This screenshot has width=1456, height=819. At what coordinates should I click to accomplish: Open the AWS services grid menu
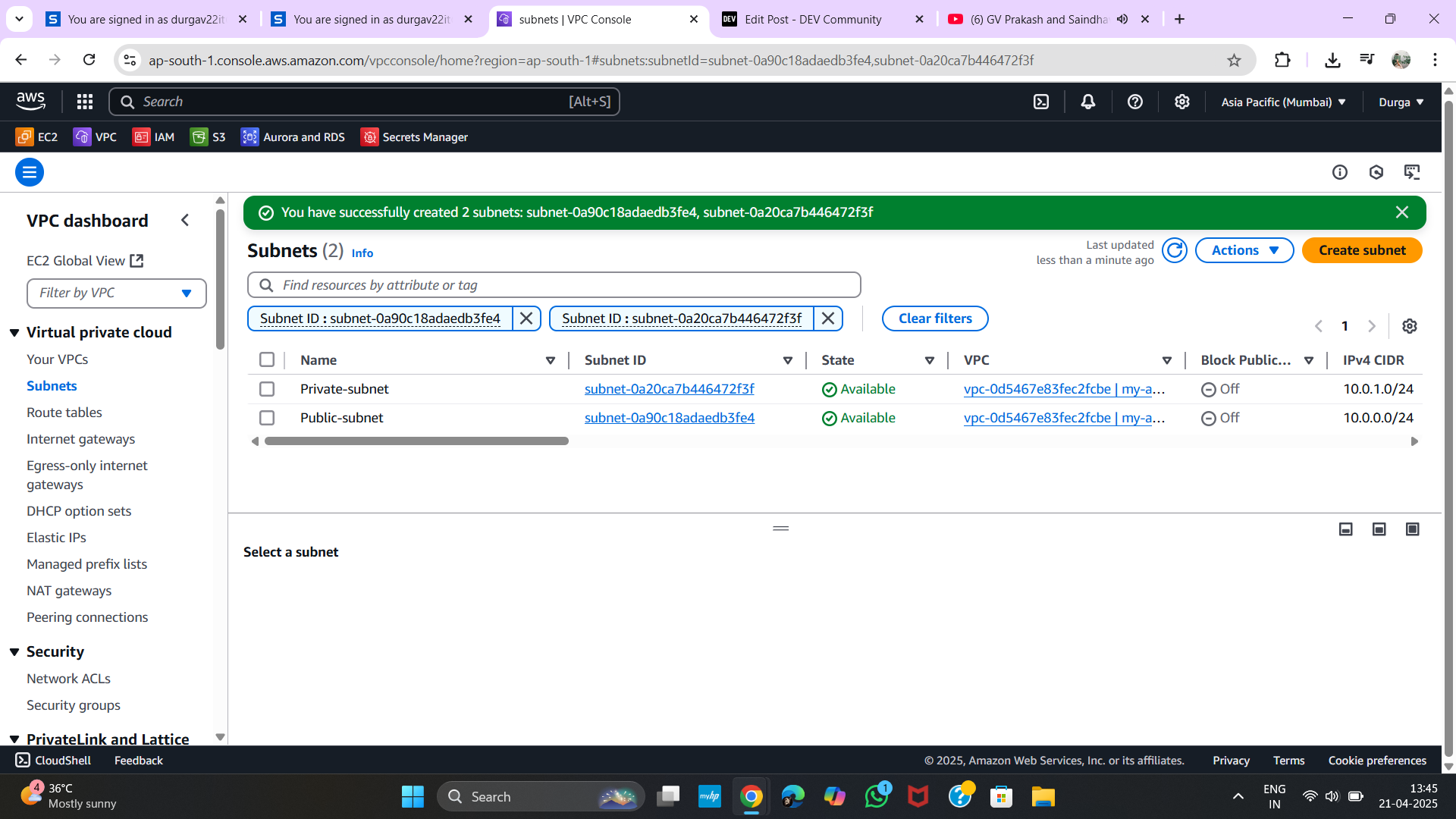[85, 102]
